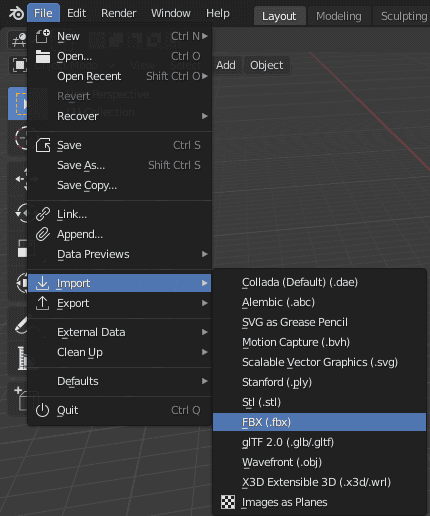Choose Save As... menu entry
This screenshot has height=516, width=430.
pyautogui.click(x=119, y=165)
